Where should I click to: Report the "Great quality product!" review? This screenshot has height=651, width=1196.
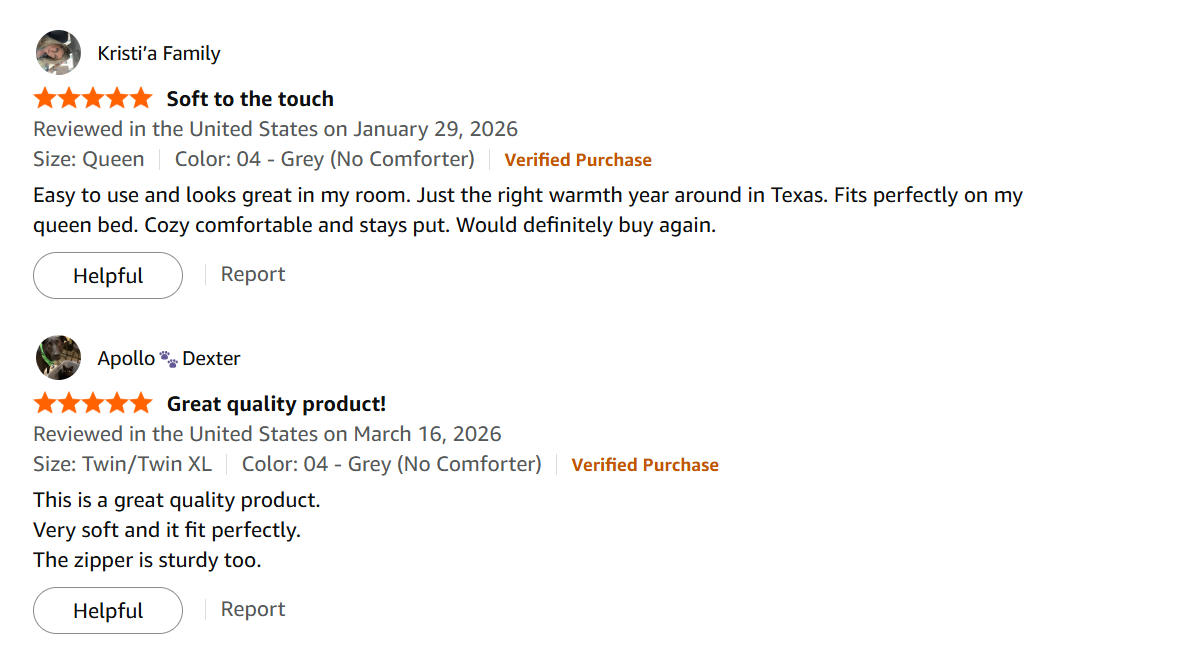click(253, 610)
